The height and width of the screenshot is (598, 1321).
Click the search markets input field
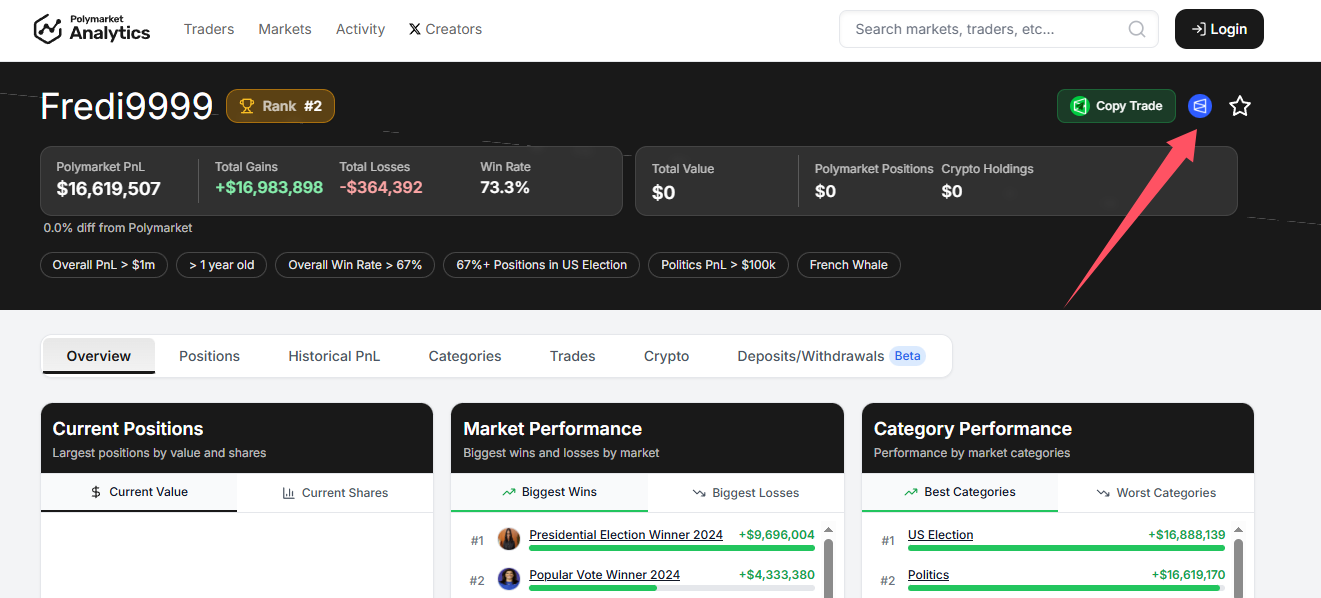click(x=985, y=29)
